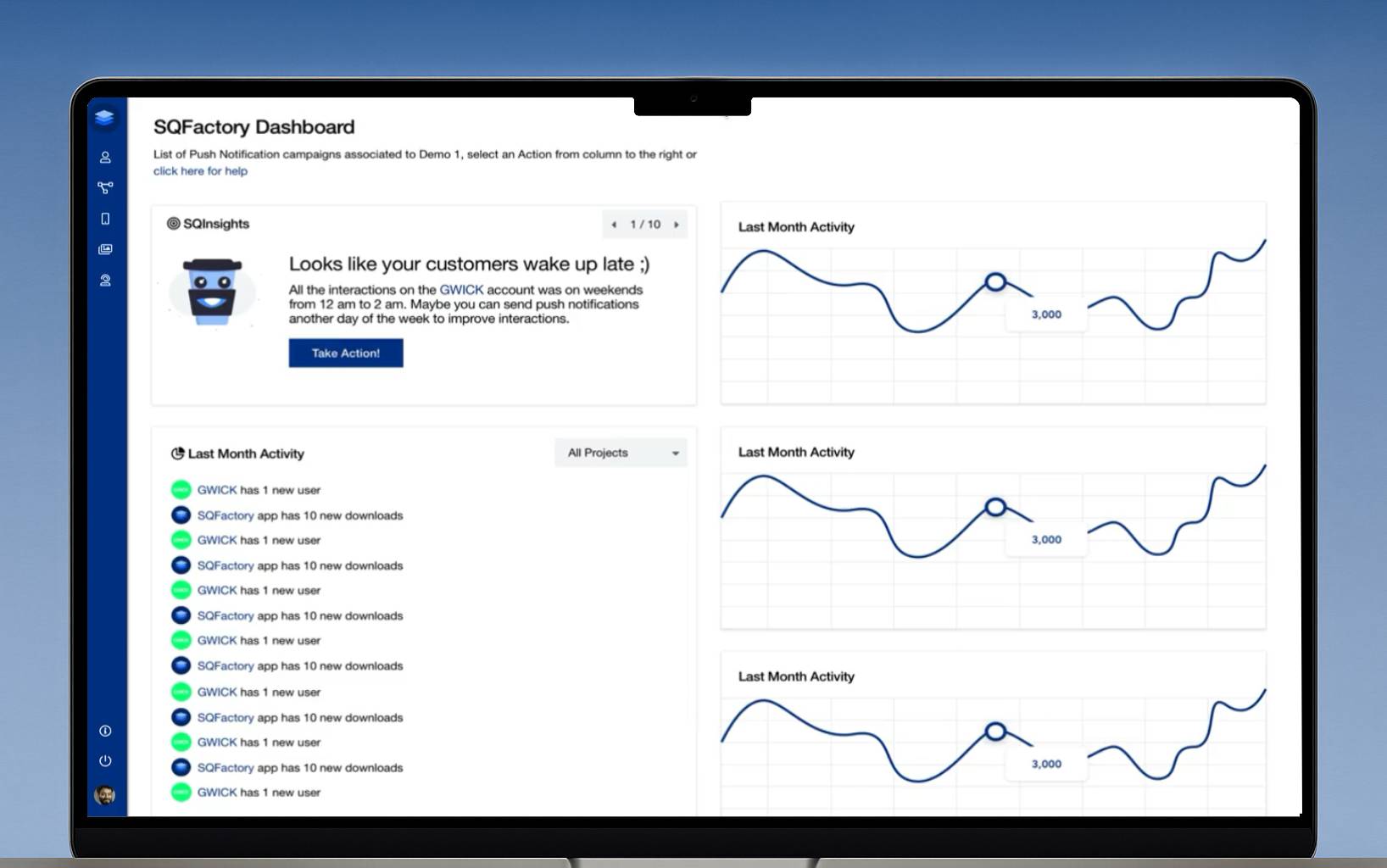Open the user account icon in sidebar
The height and width of the screenshot is (868, 1387).
click(105, 157)
